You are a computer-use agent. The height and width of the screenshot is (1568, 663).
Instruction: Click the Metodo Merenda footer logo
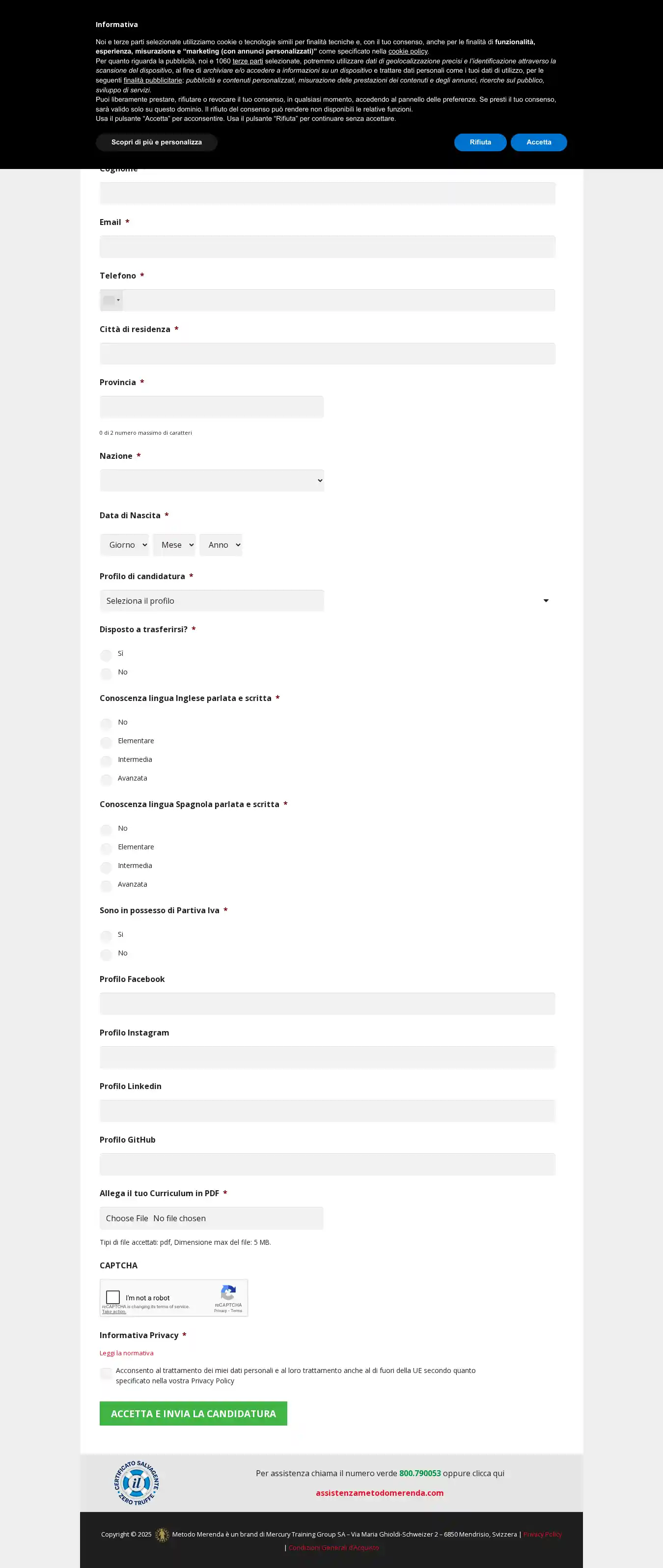tap(162, 1535)
